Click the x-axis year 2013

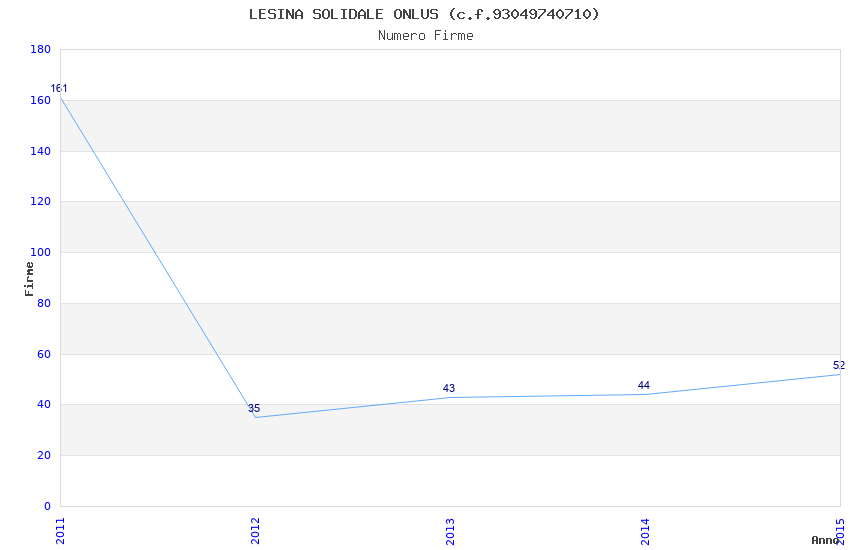pyautogui.click(x=450, y=531)
